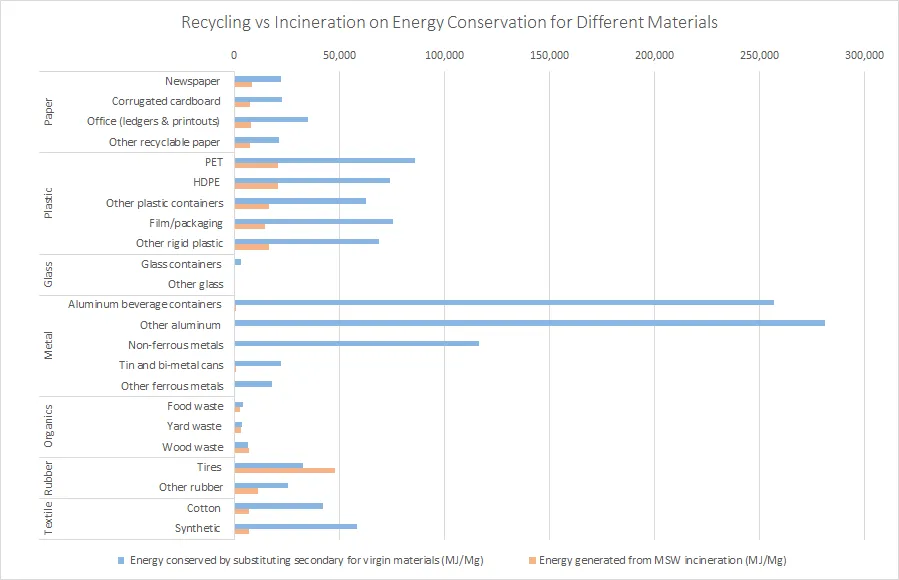Click the blue bar for Non-ferrous metals

[x=357, y=343]
